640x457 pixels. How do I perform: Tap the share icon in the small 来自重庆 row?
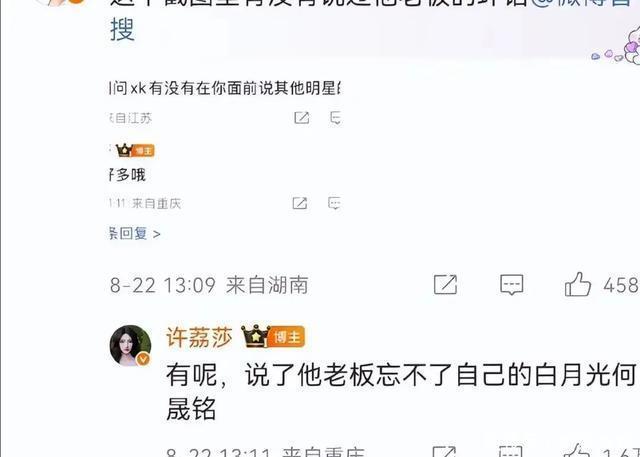300,203
